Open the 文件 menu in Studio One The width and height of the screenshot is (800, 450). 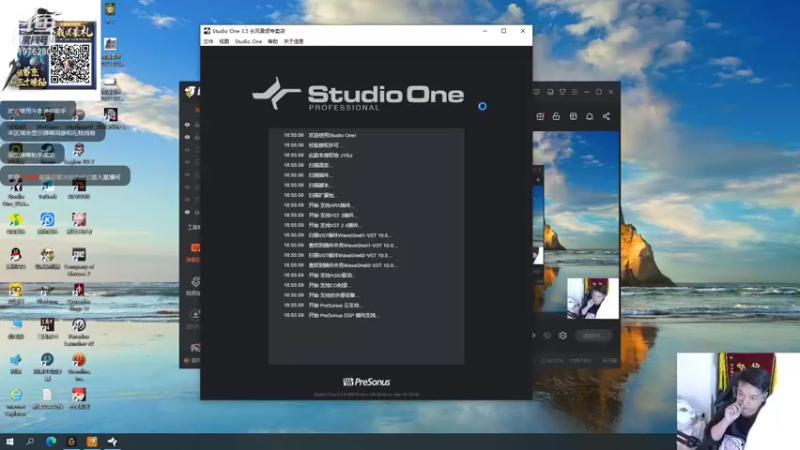pyautogui.click(x=208, y=41)
